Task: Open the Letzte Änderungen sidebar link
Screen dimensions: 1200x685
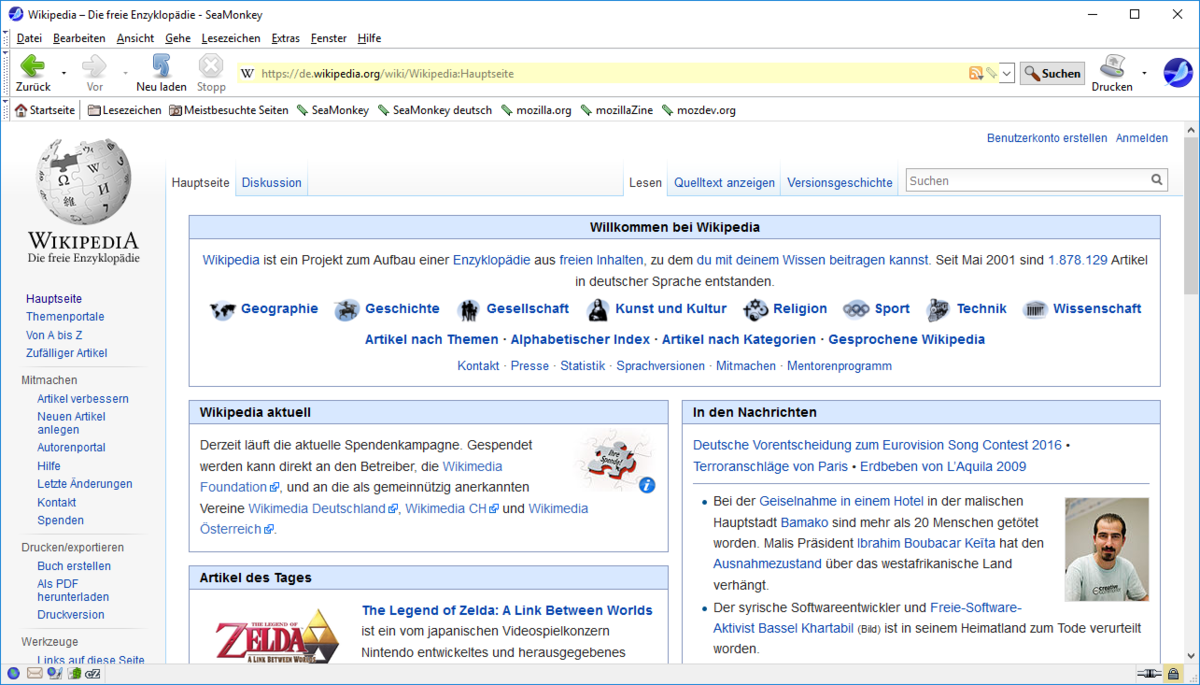Action: point(85,484)
